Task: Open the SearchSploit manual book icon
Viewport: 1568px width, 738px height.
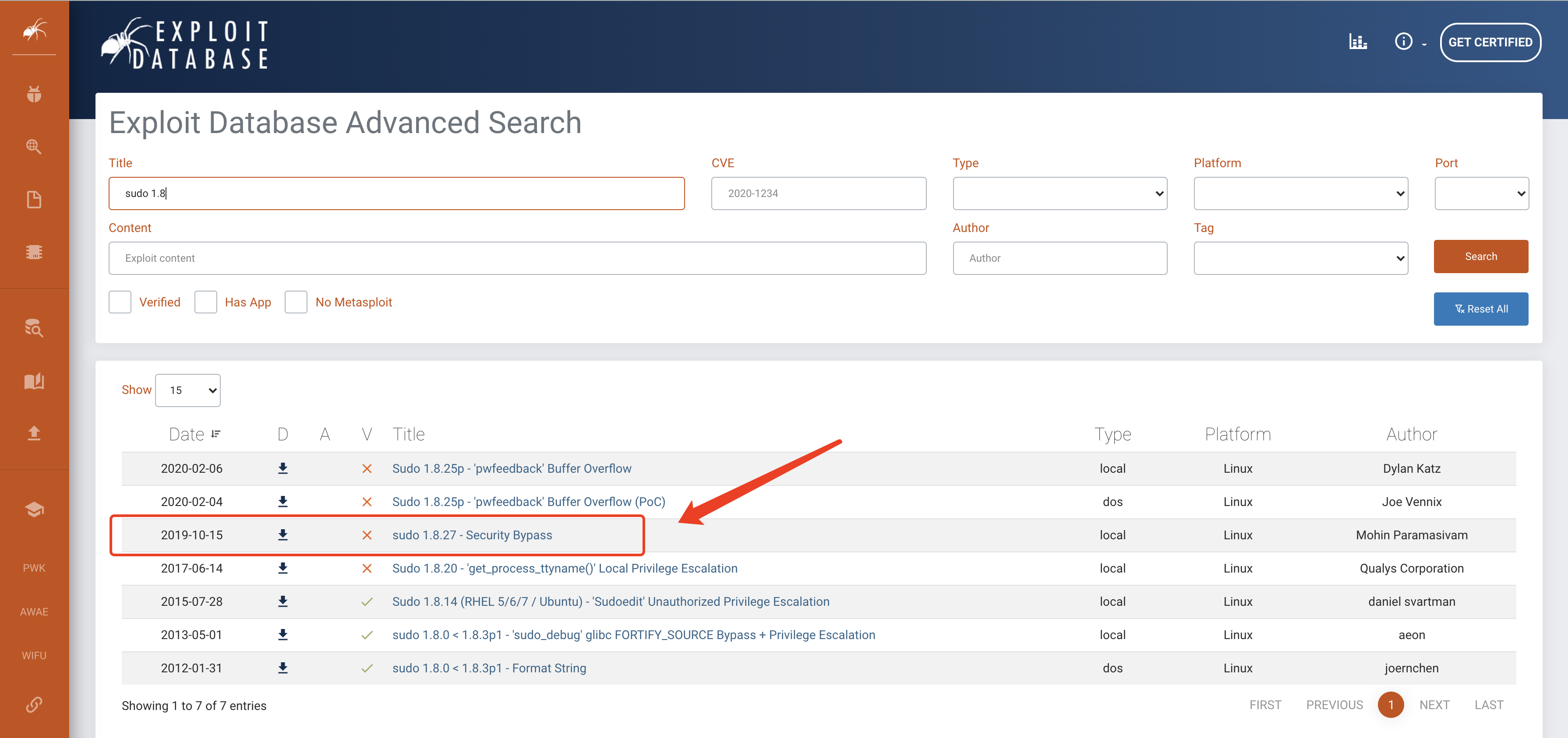Action: click(x=34, y=381)
